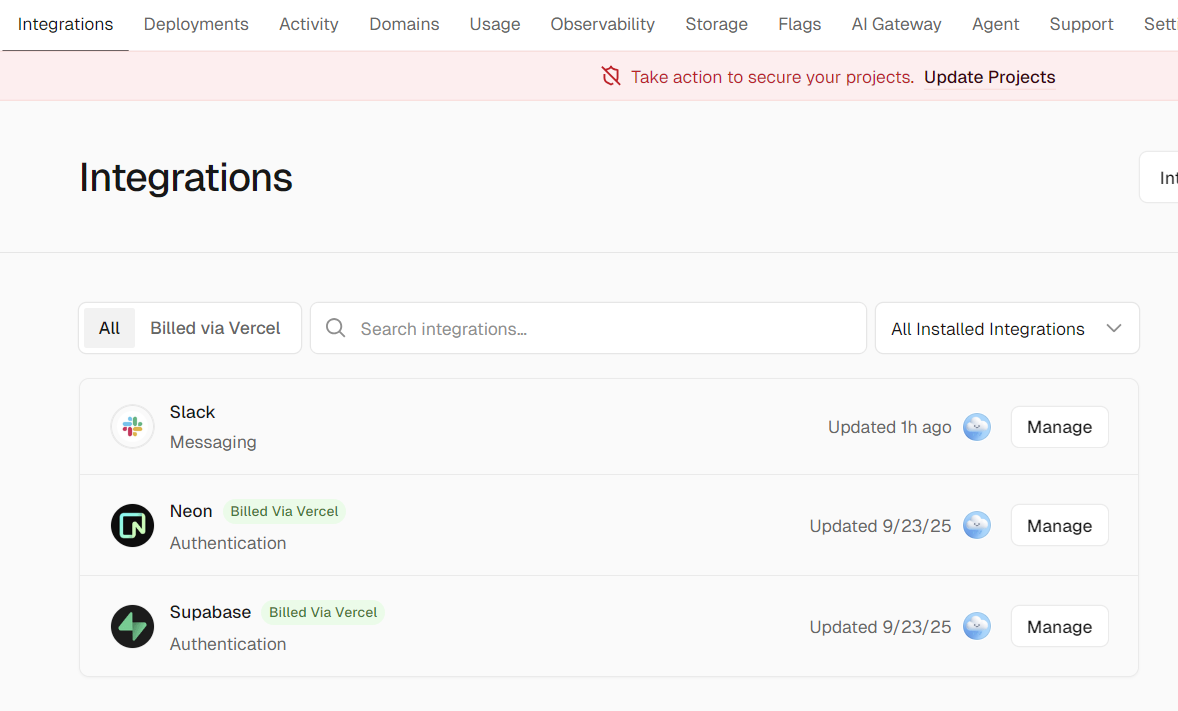Click the Neon logo icon
The width and height of the screenshot is (1178, 711).
[132, 525]
